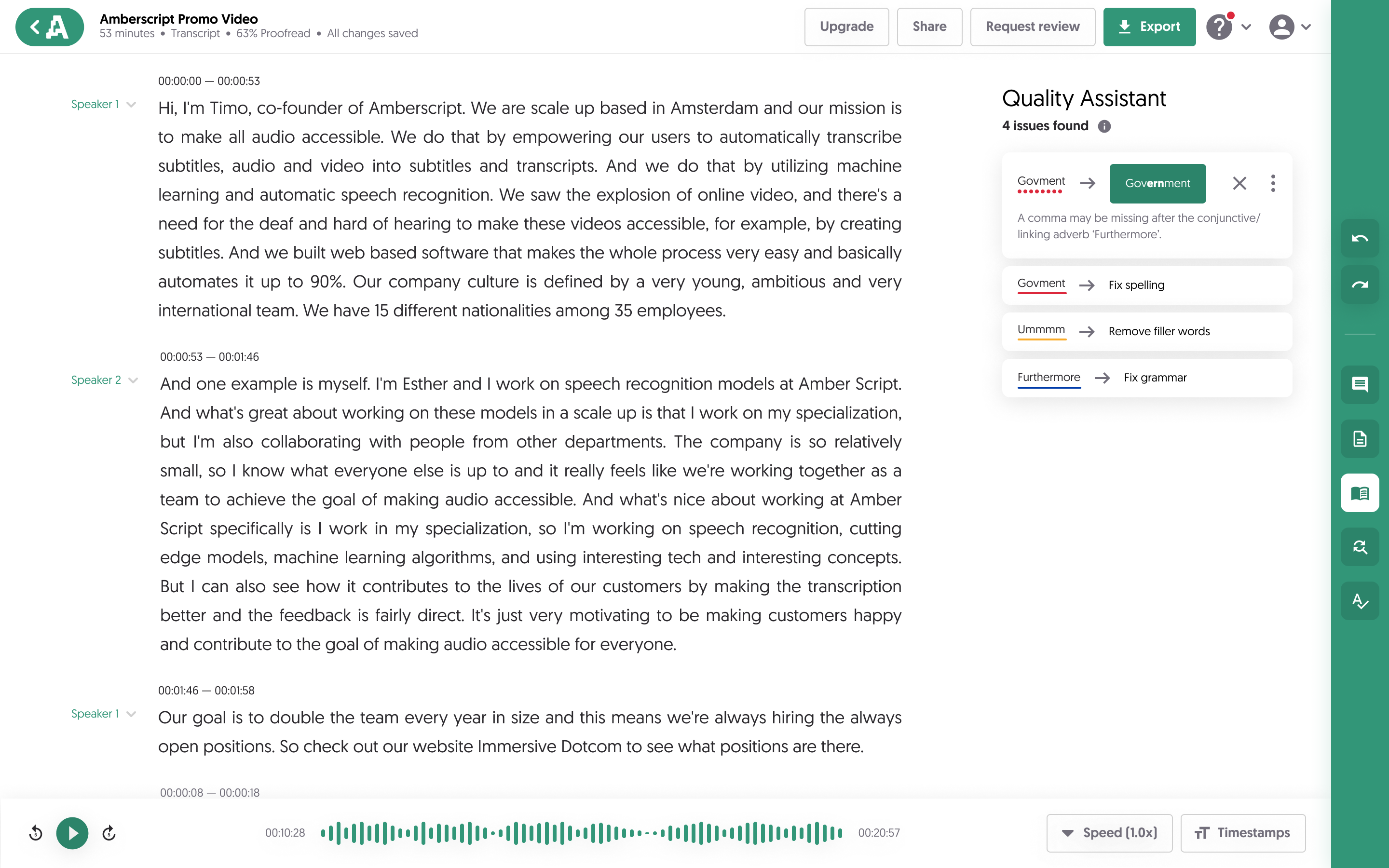This screenshot has width=1389, height=868.
Task: Click the 63% Proofread status text
Action: pos(273,34)
